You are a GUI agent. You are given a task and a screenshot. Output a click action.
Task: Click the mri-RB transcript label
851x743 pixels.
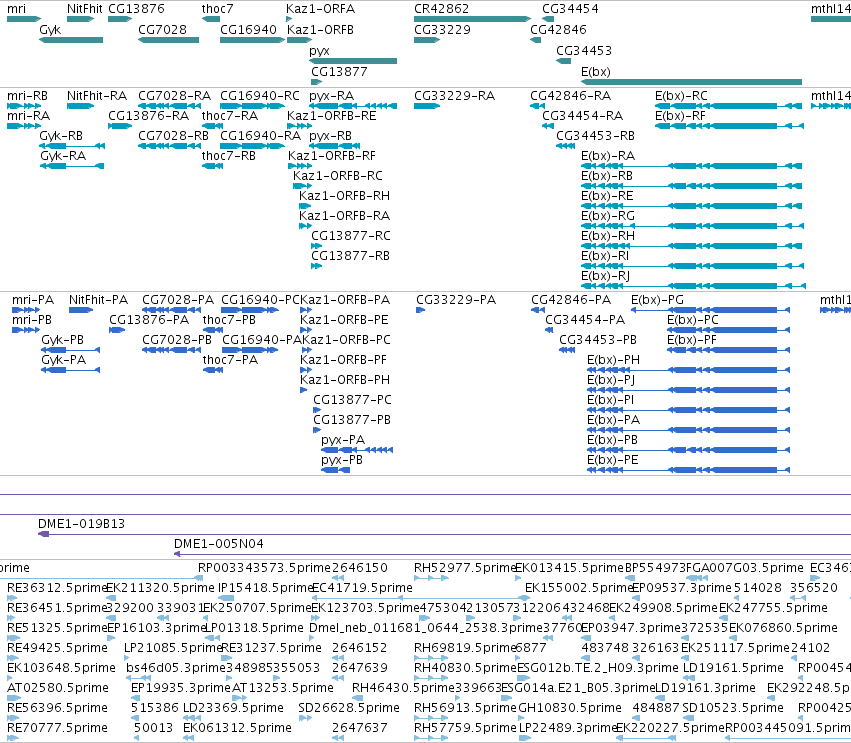[27, 96]
